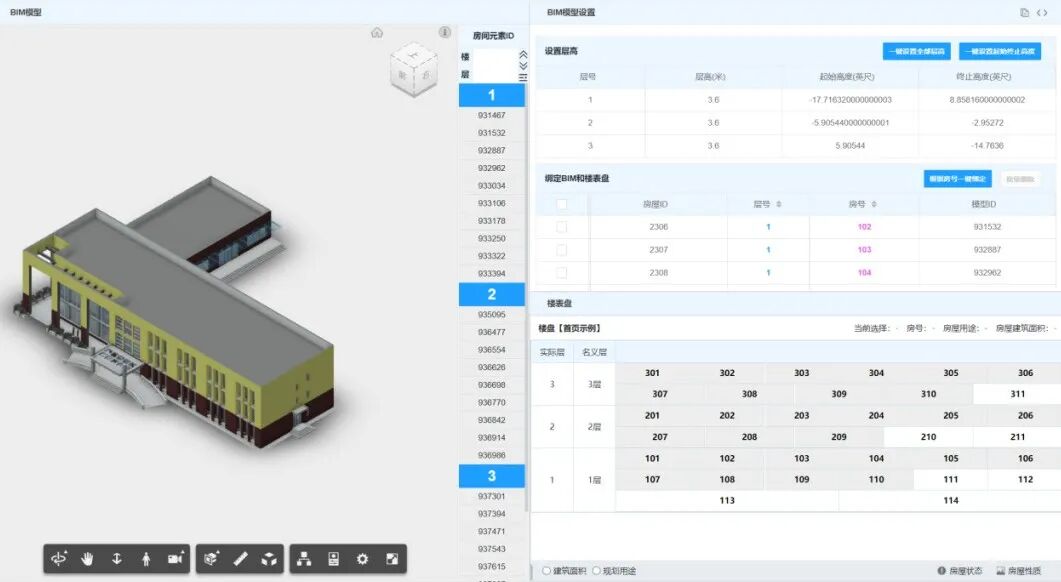Open the camera interactions tool
The height and width of the screenshot is (582, 1061).
pos(175,559)
